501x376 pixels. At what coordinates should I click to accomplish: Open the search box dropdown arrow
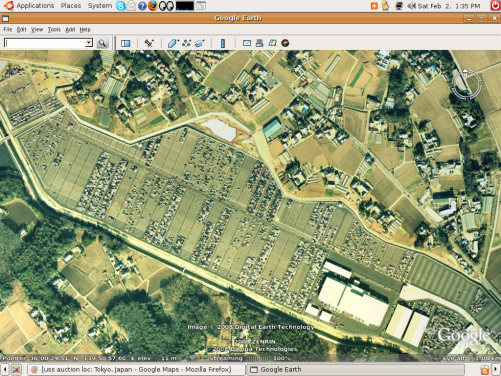[x=89, y=43]
